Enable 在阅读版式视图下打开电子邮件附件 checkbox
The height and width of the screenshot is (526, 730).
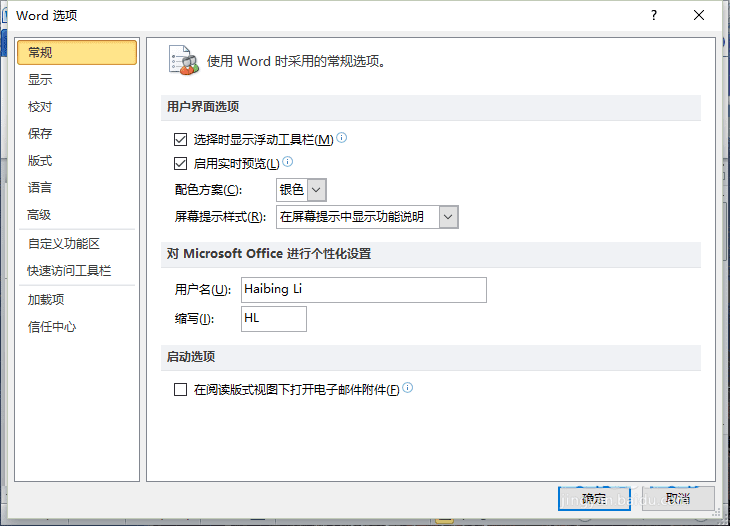[180, 389]
